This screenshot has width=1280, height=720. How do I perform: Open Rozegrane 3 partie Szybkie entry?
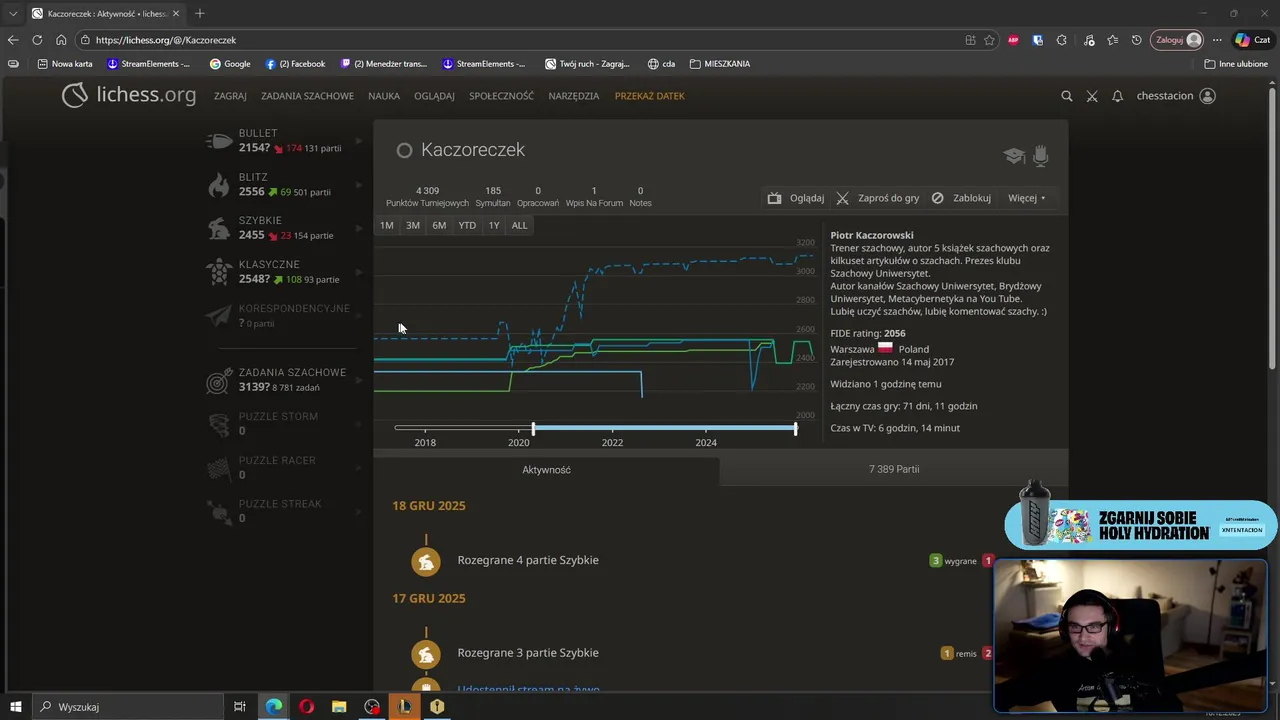[528, 653]
